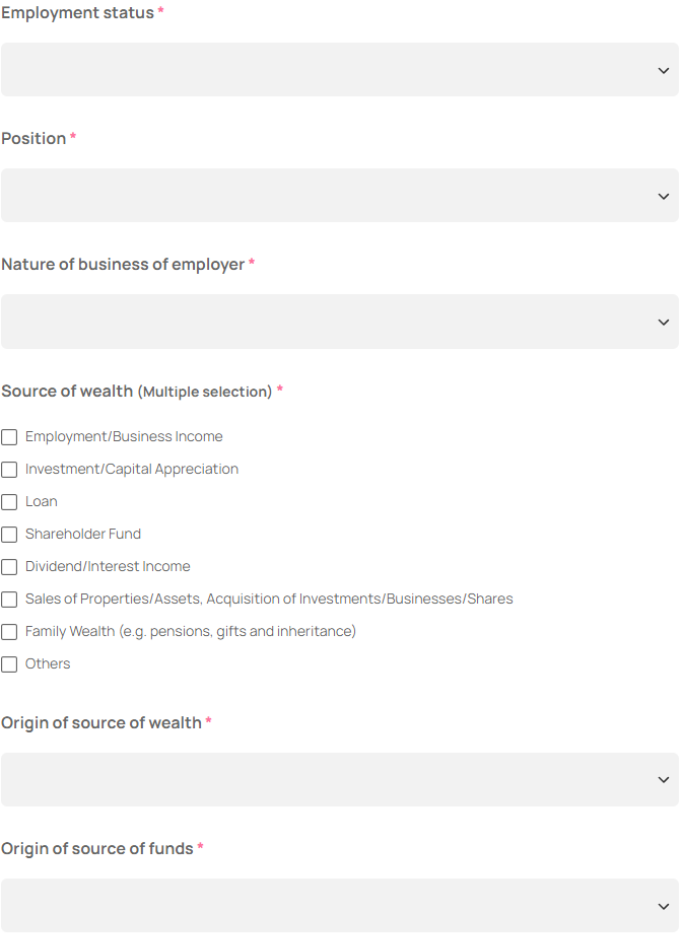The image size is (682, 936).
Task: Check the Employment/Business Income checkbox
Action: click(9, 437)
